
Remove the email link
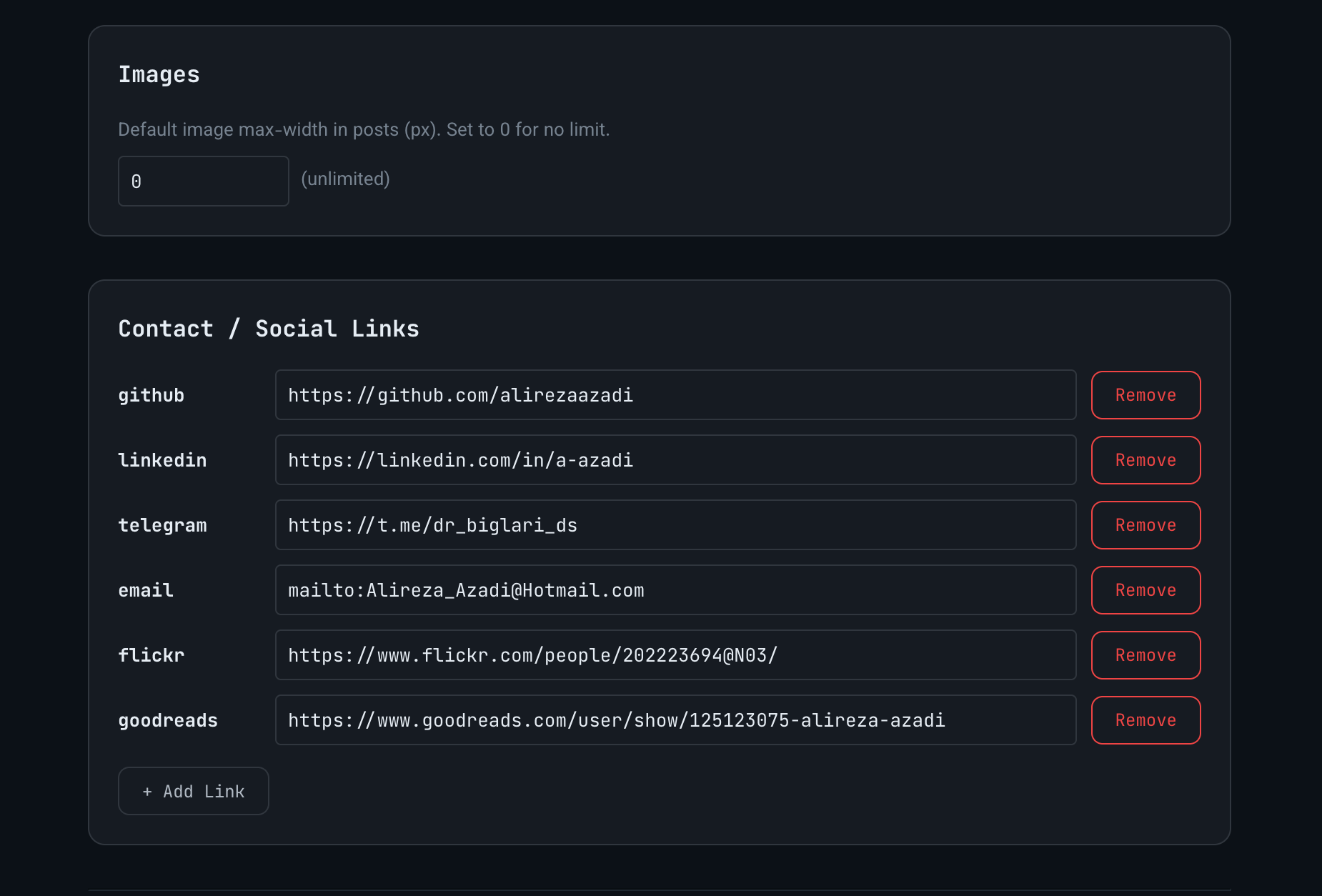tap(1145, 590)
